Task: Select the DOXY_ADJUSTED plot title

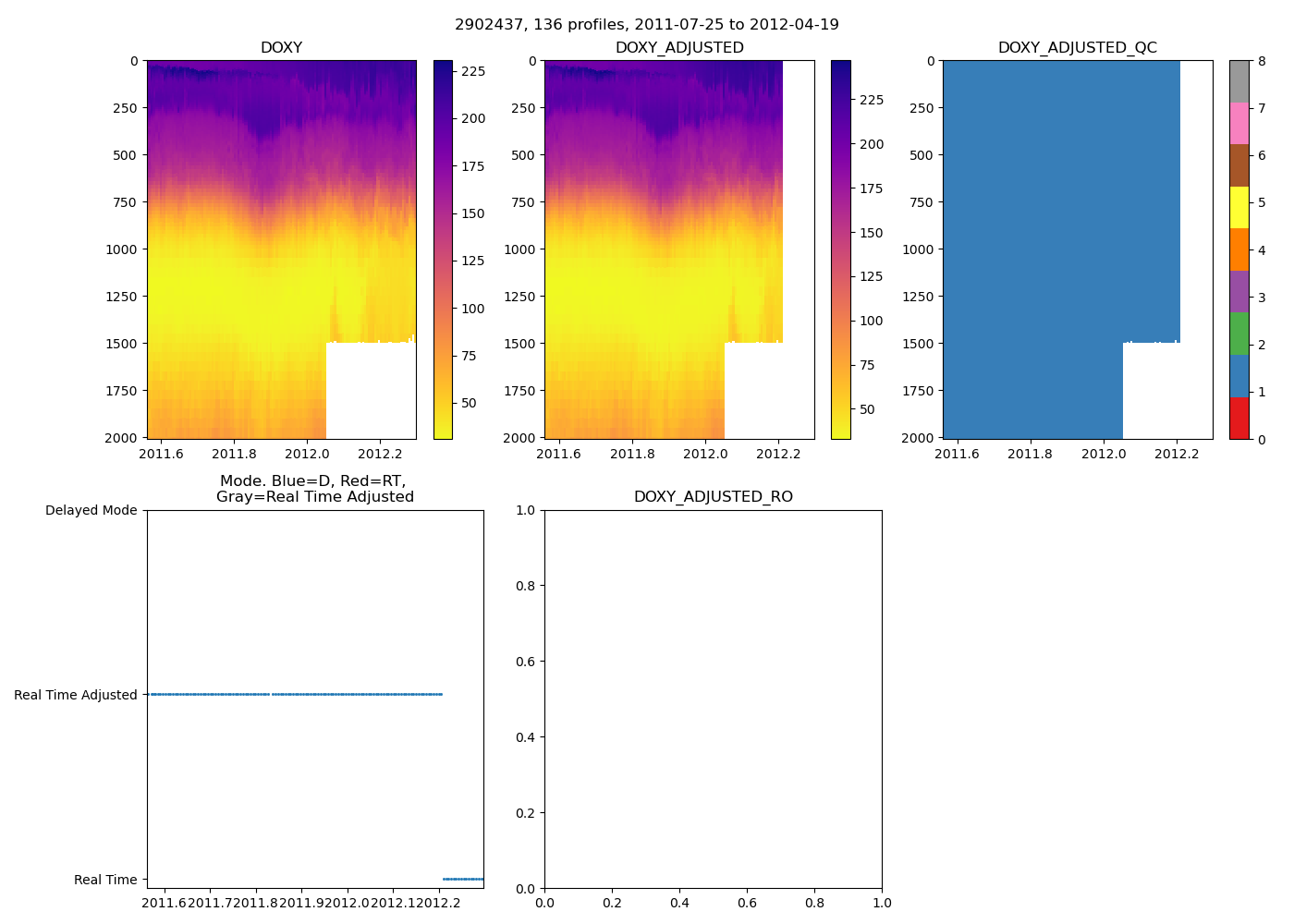Action: coord(679,48)
